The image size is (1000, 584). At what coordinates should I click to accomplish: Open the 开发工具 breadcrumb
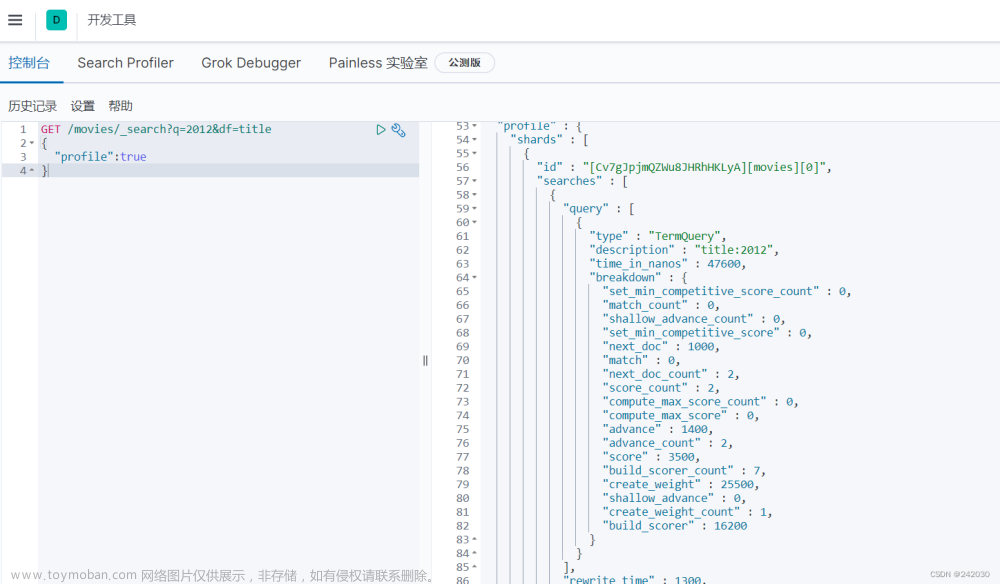click(112, 20)
